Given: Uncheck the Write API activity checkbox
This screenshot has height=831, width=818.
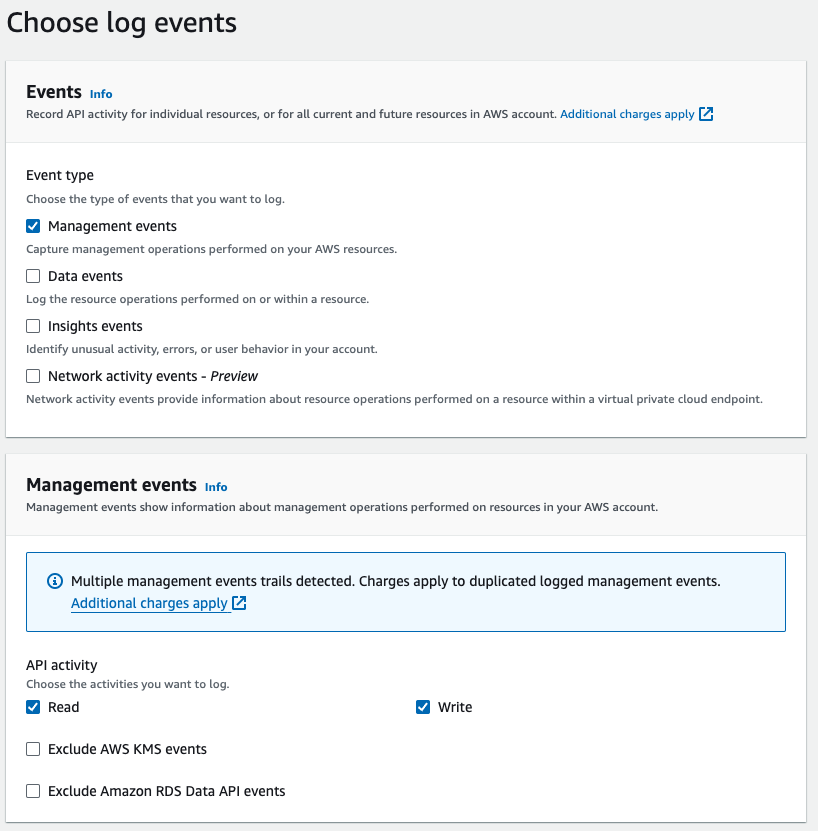Looking at the screenshot, I should pyautogui.click(x=423, y=707).
